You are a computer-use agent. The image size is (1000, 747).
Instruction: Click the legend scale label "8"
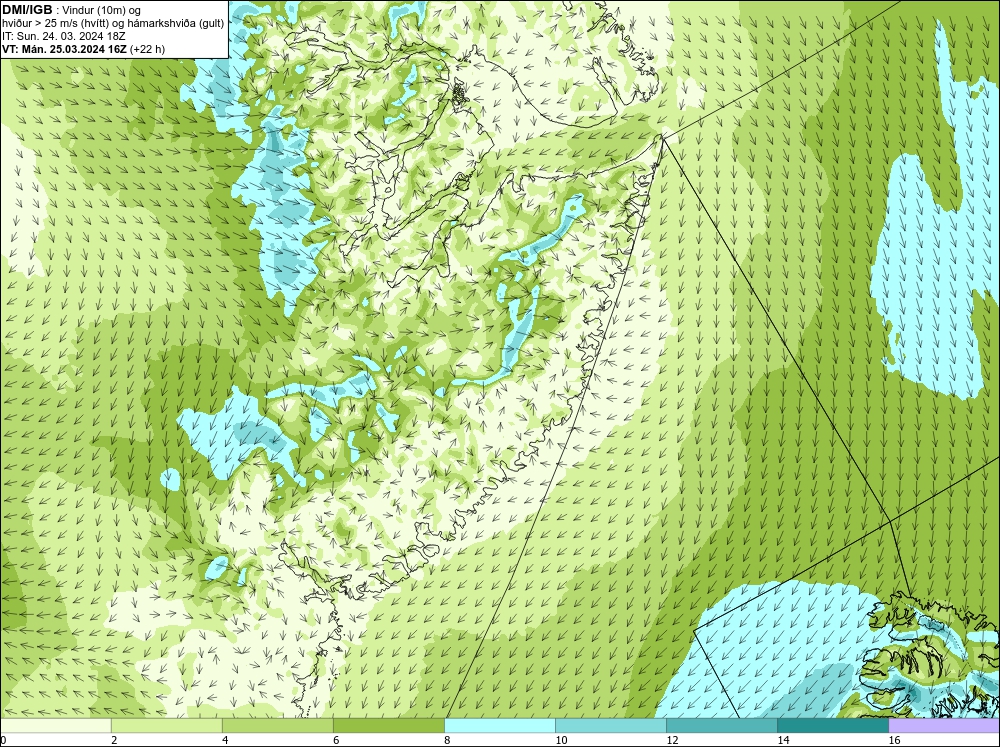447,740
